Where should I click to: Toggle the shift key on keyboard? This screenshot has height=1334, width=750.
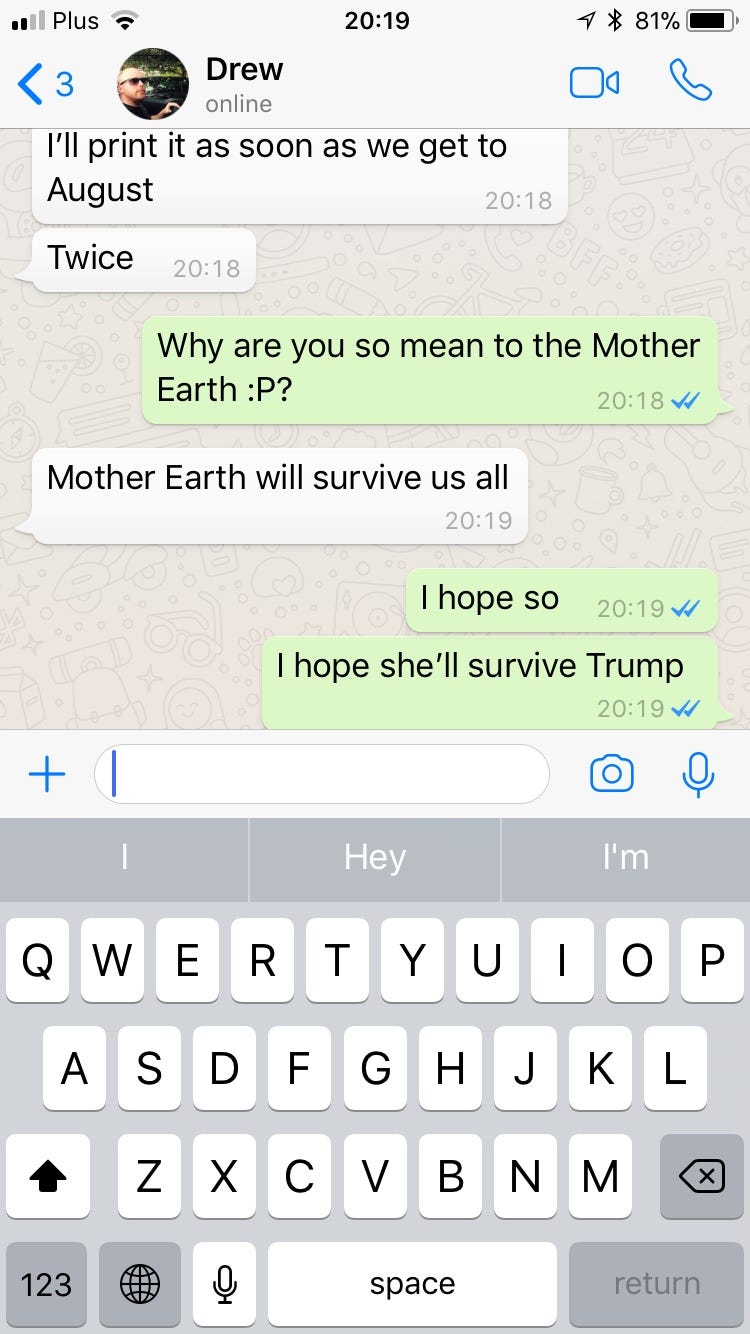pyautogui.click(x=47, y=1177)
